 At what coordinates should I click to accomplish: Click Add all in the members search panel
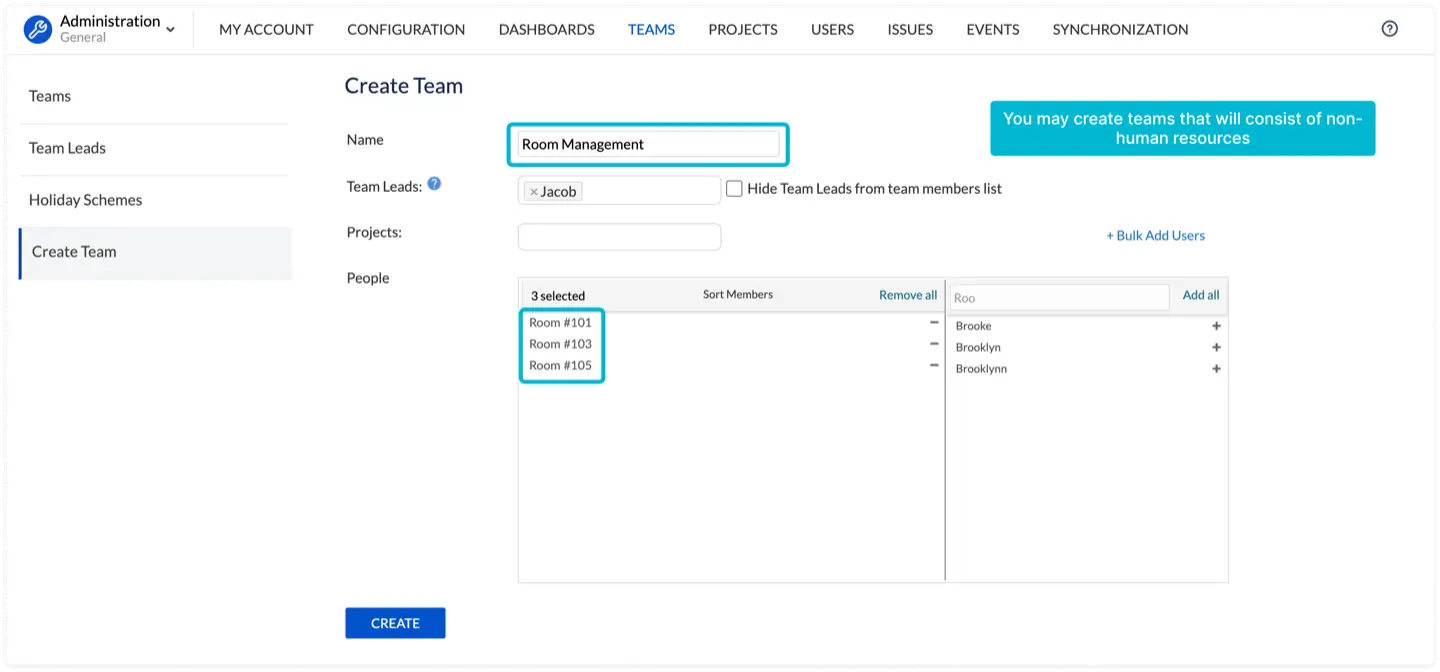(x=1199, y=295)
